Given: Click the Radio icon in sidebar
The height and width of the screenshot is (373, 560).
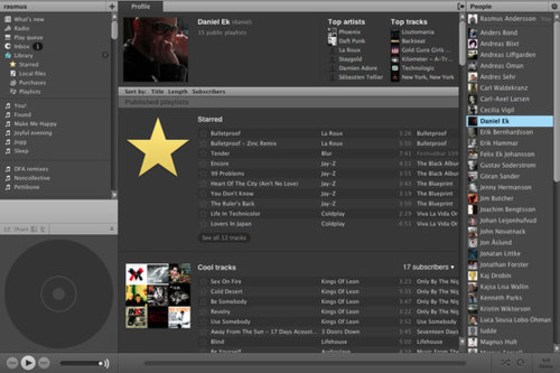Looking at the screenshot, I should click(8, 28).
